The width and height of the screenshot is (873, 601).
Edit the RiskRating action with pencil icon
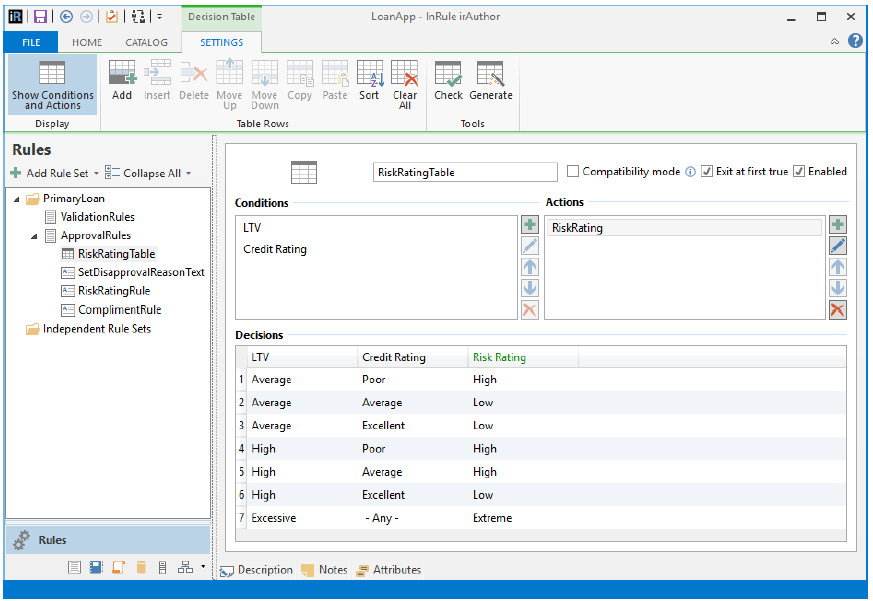click(837, 246)
